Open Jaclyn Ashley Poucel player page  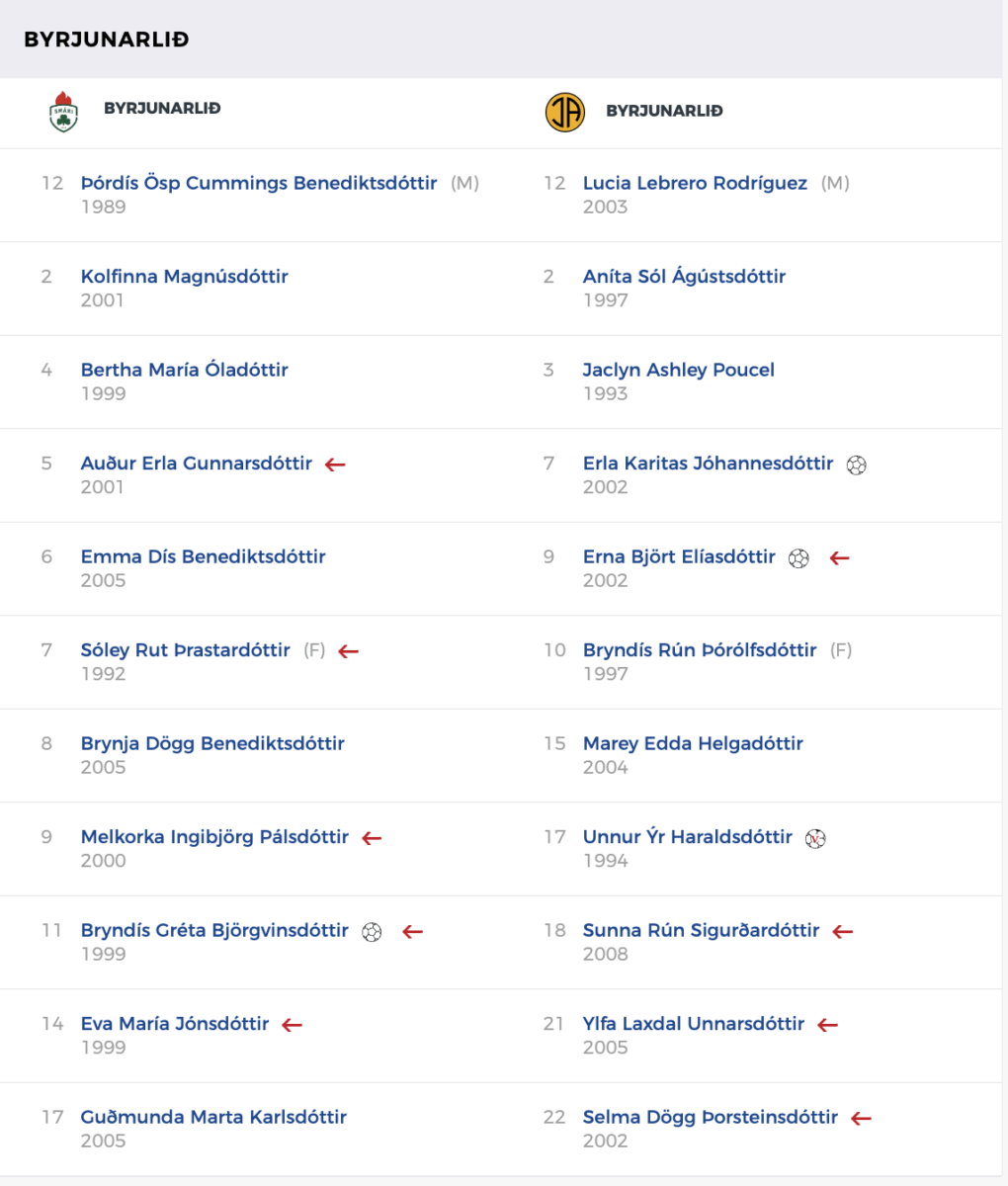pos(679,370)
